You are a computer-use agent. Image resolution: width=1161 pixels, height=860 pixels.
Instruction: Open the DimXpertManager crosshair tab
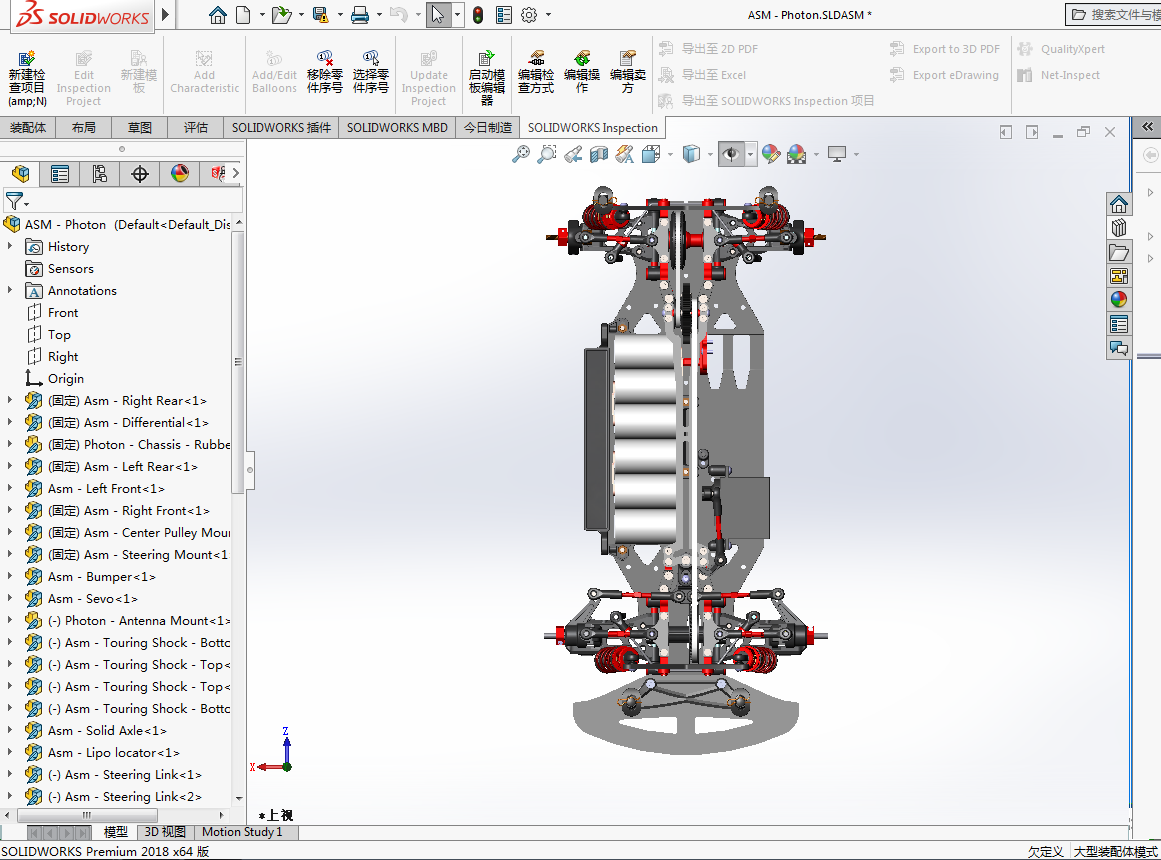click(x=140, y=174)
